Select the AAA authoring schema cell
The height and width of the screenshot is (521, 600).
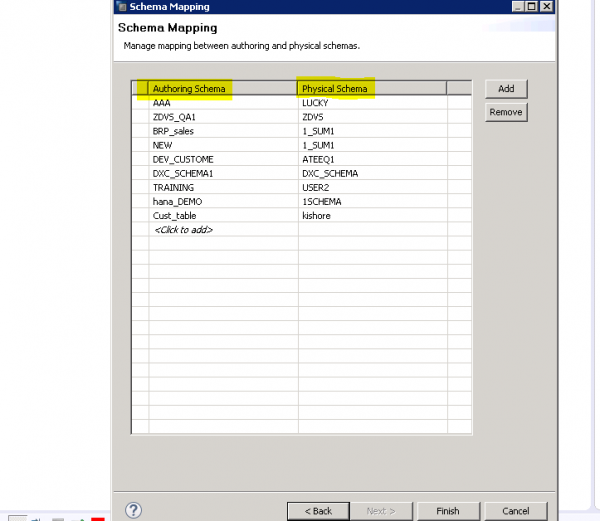coord(223,103)
